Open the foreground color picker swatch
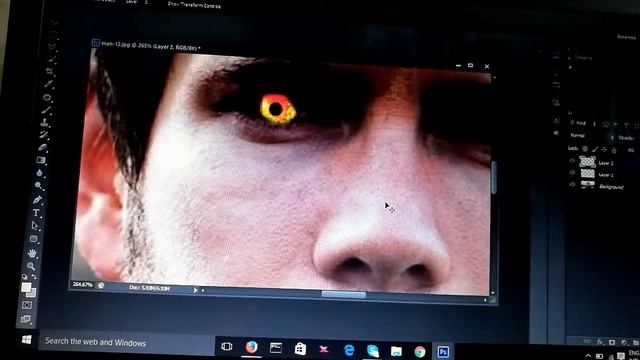Viewport: 640px width, 360px height. point(26,287)
